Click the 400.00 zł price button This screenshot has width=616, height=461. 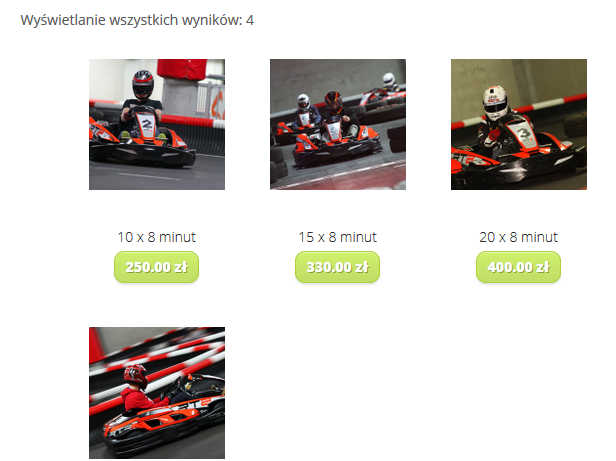(x=518, y=267)
